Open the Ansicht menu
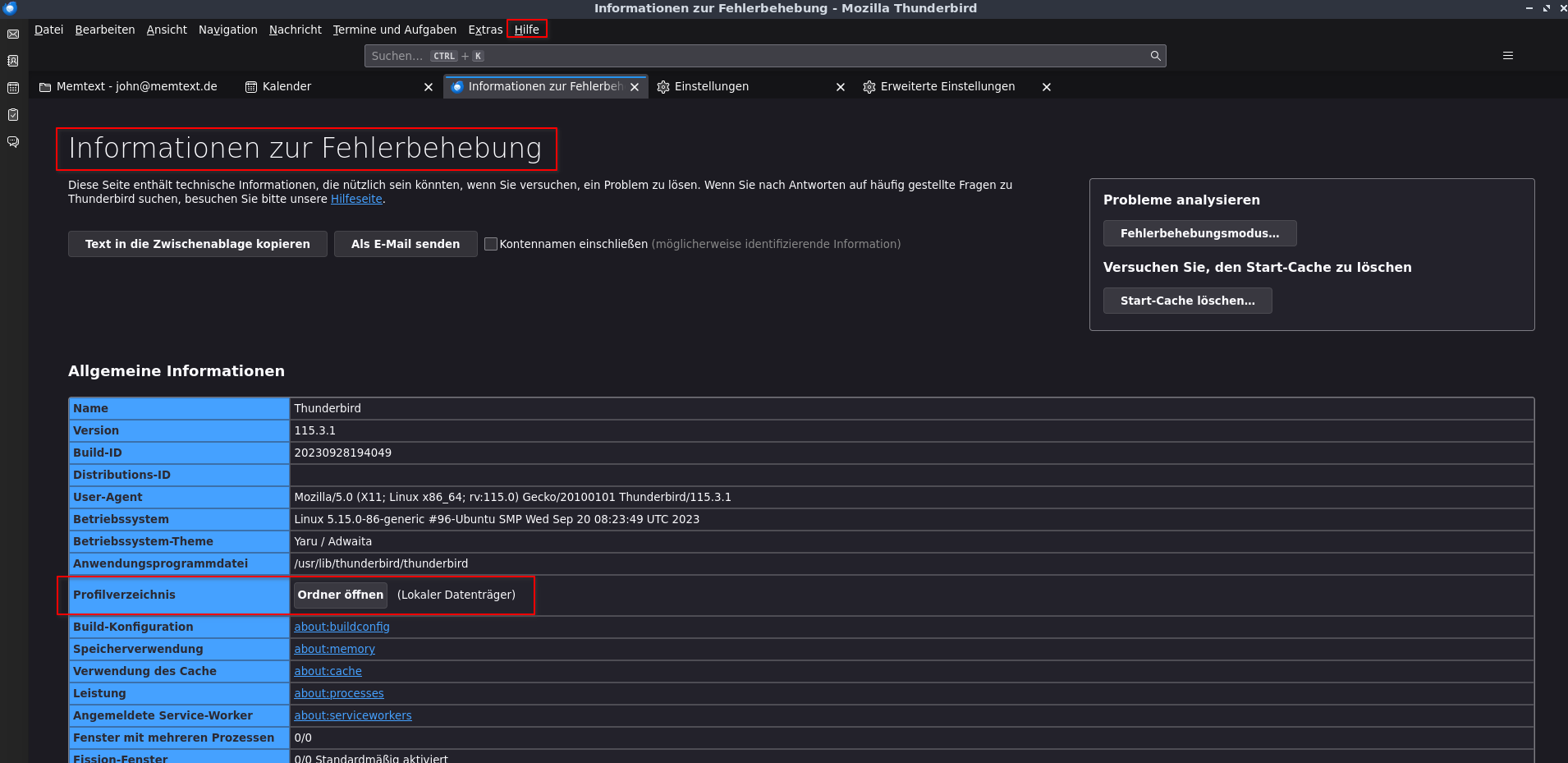This screenshot has height=763, width=1568. pyautogui.click(x=167, y=30)
